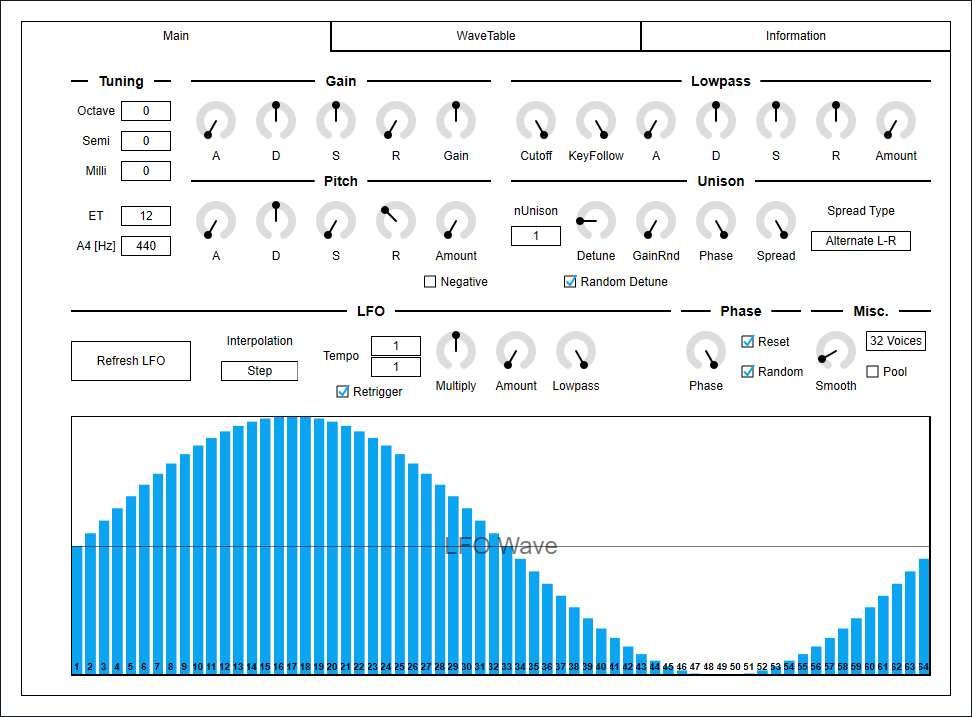Open the 32 Voices dropdown
The width and height of the screenshot is (972, 717).
point(895,341)
